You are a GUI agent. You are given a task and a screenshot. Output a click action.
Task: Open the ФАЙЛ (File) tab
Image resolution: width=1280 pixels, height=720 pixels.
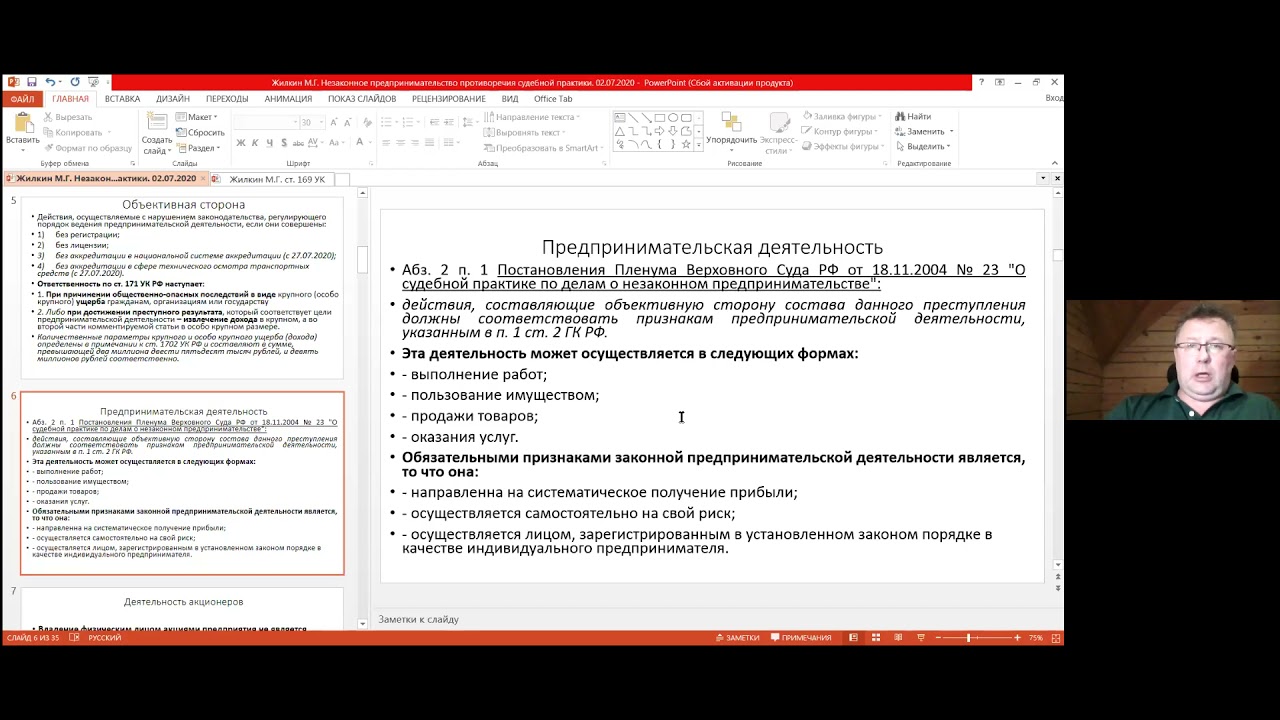(22, 99)
